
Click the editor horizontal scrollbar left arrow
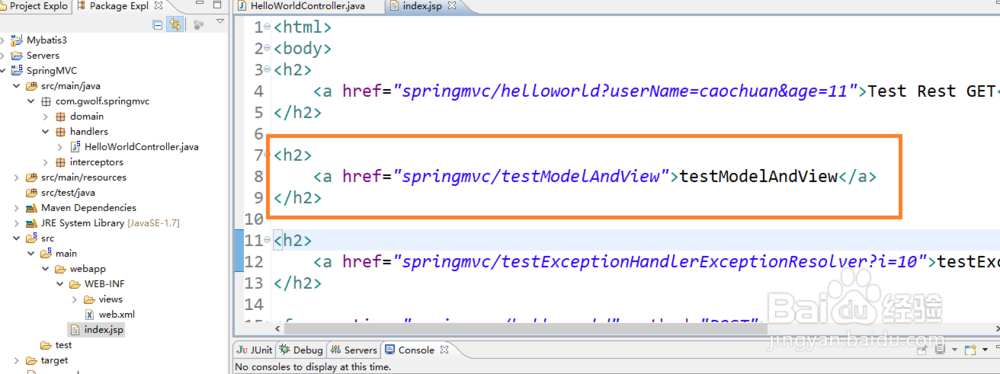278,329
